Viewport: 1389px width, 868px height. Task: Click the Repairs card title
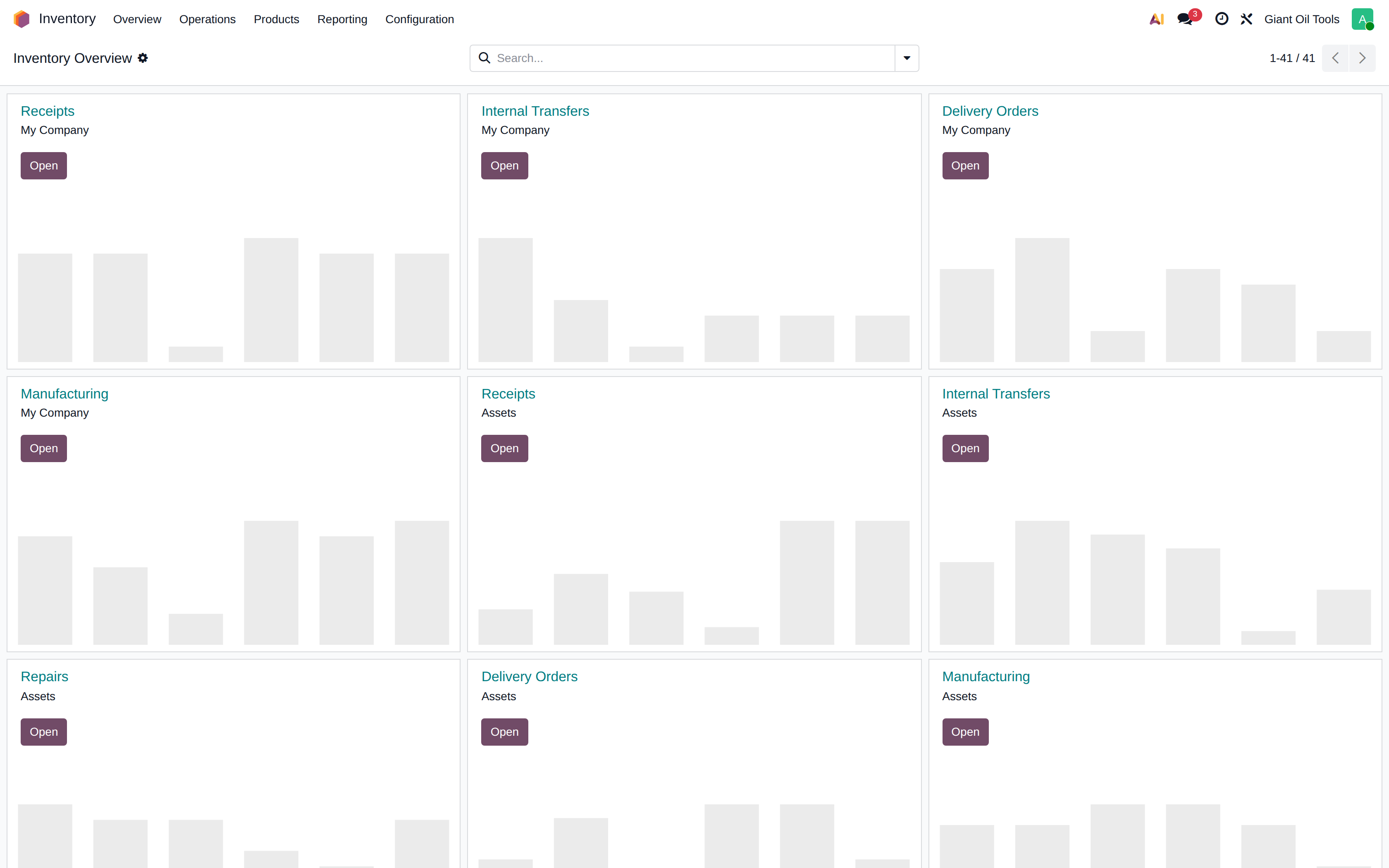click(44, 676)
